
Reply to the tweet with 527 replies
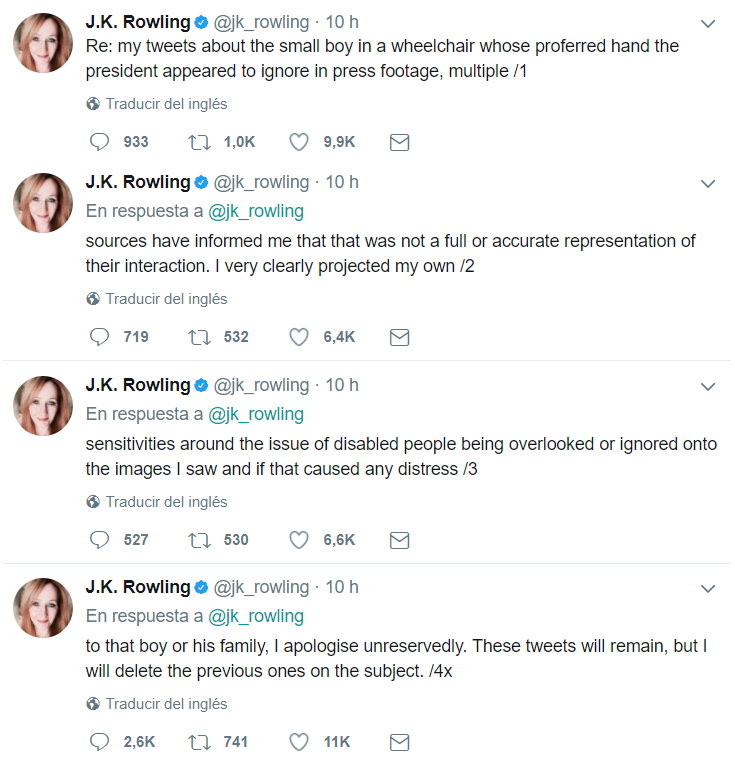[99, 540]
